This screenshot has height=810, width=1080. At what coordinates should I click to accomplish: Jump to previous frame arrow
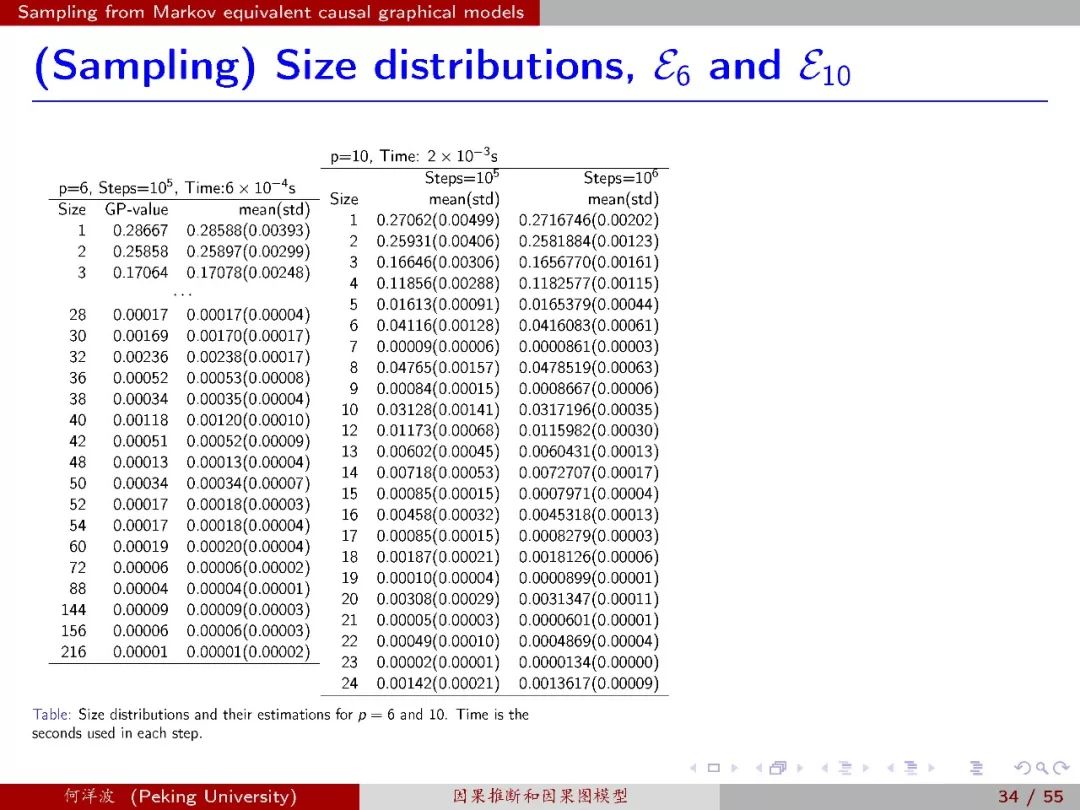click(x=758, y=767)
